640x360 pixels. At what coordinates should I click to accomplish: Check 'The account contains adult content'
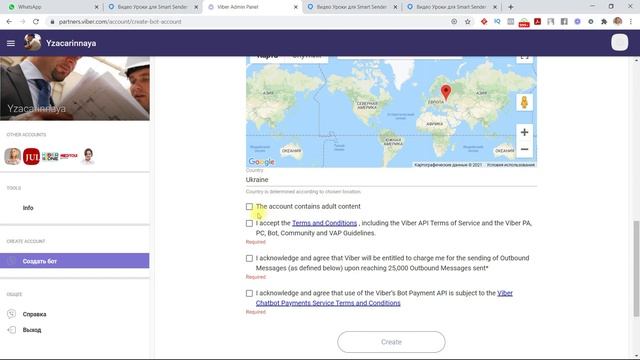coord(249,207)
